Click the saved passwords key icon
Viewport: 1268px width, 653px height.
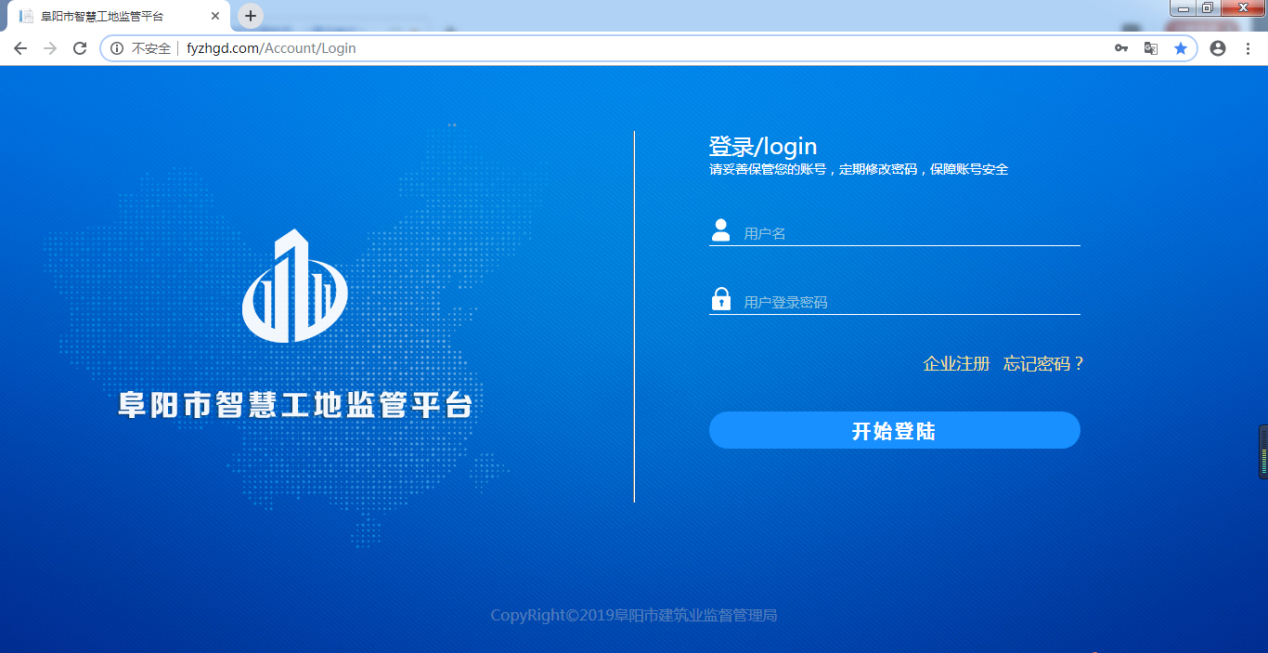(1121, 48)
